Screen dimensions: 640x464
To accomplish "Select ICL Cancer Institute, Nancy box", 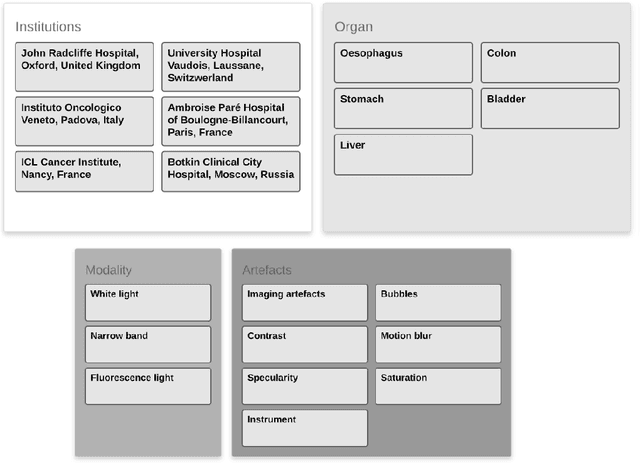I will pyautogui.click(x=85, y=171).
